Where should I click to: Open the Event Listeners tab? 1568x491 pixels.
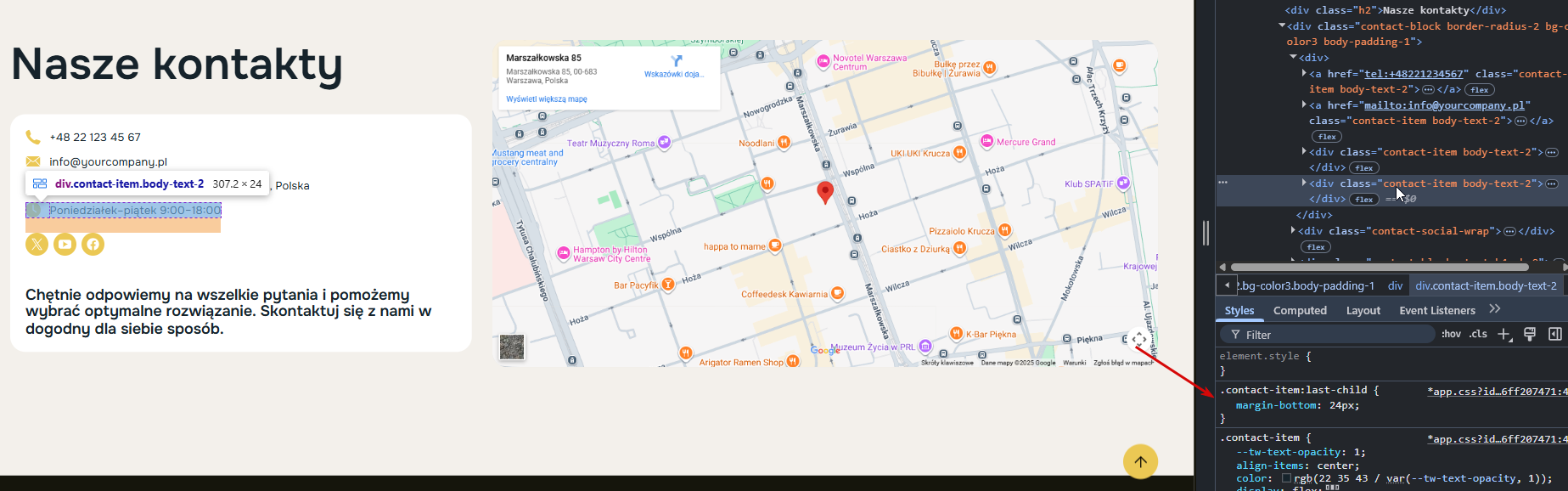1437,311
